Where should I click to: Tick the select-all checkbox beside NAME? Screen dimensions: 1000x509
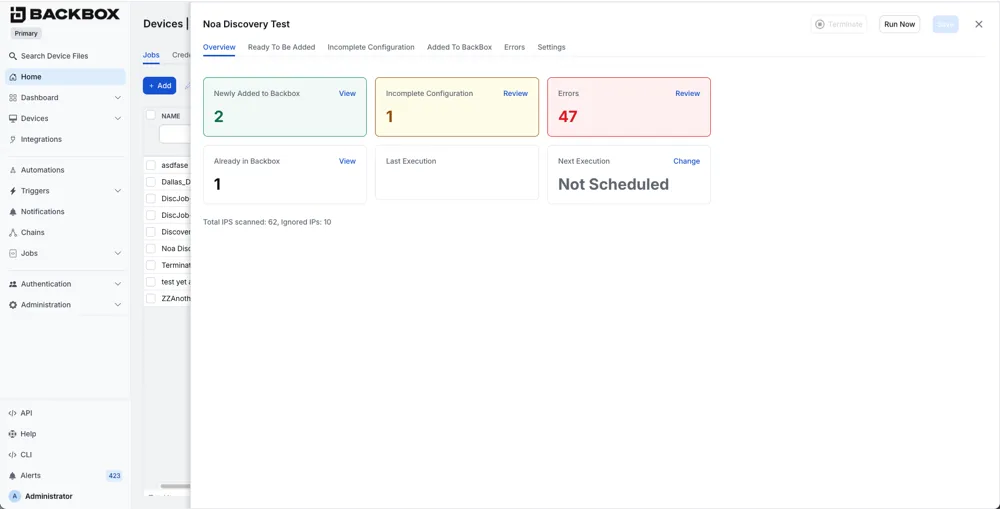tap(151, 115)
